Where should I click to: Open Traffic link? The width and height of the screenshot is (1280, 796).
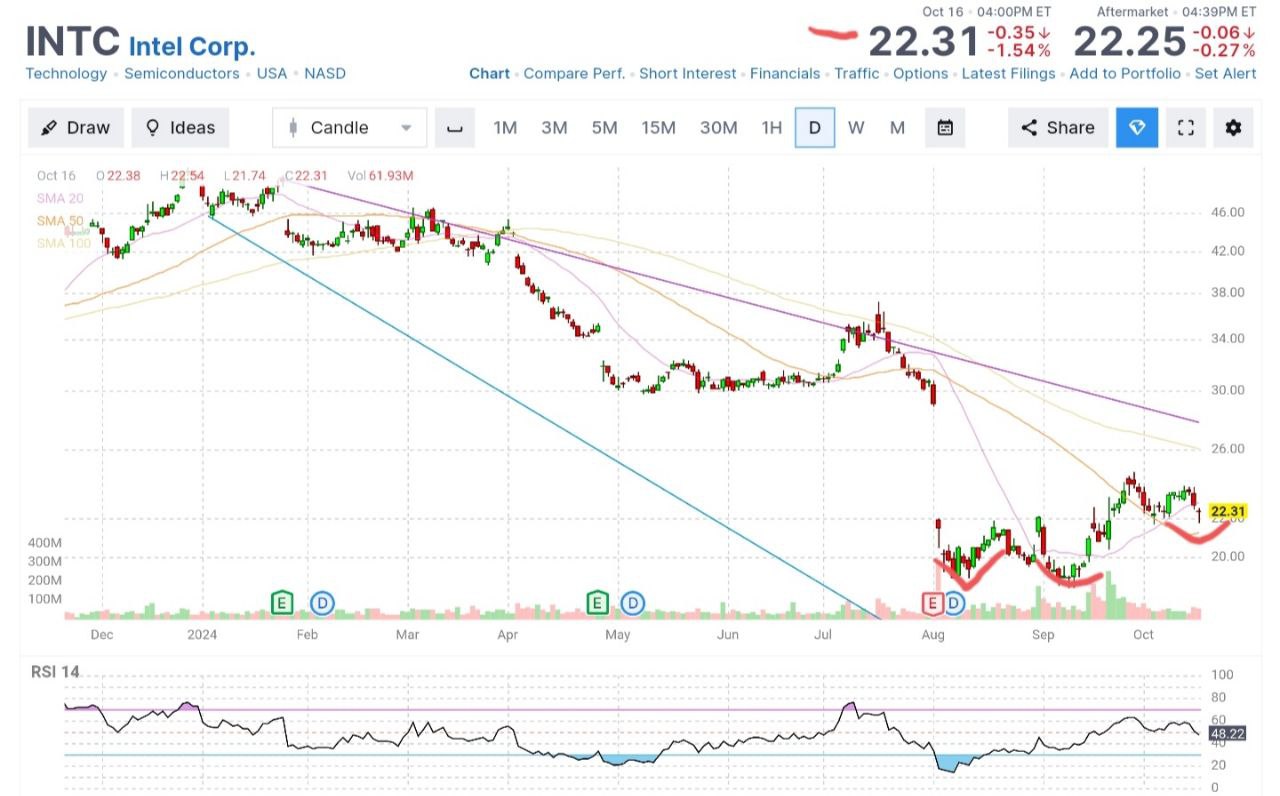[x=857, y=74]
